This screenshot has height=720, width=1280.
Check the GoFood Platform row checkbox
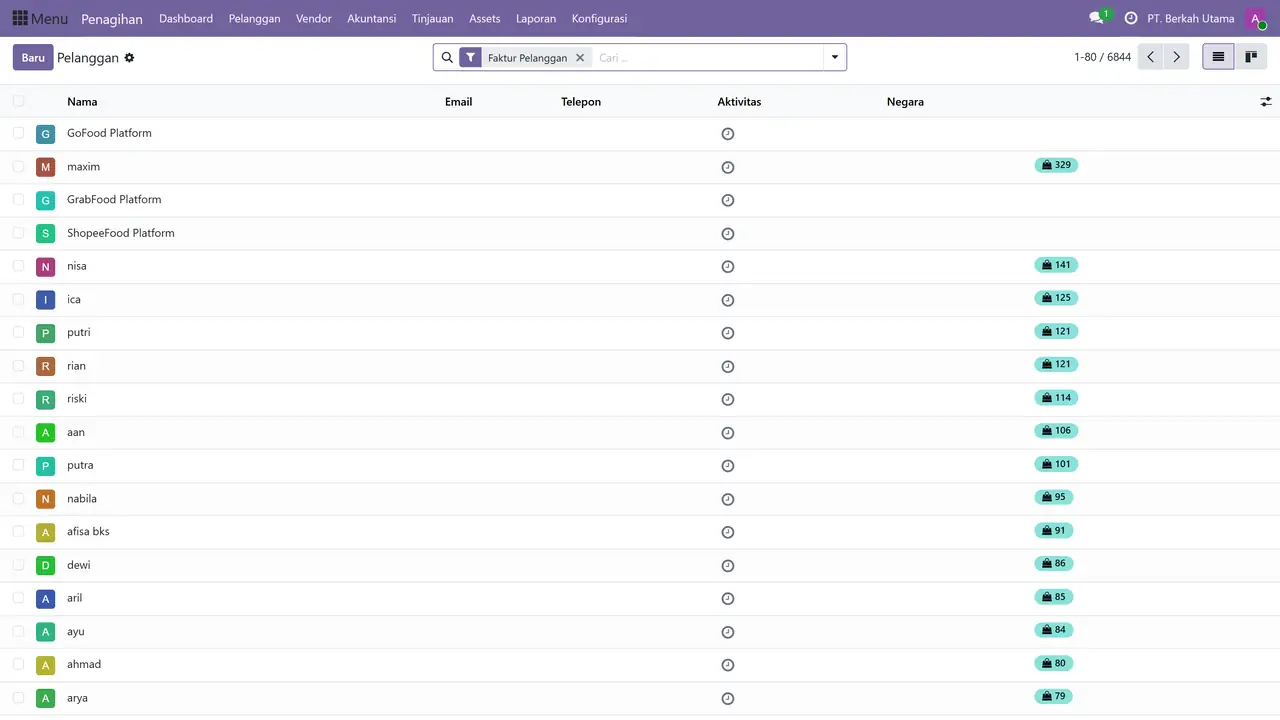coord(18,133)
